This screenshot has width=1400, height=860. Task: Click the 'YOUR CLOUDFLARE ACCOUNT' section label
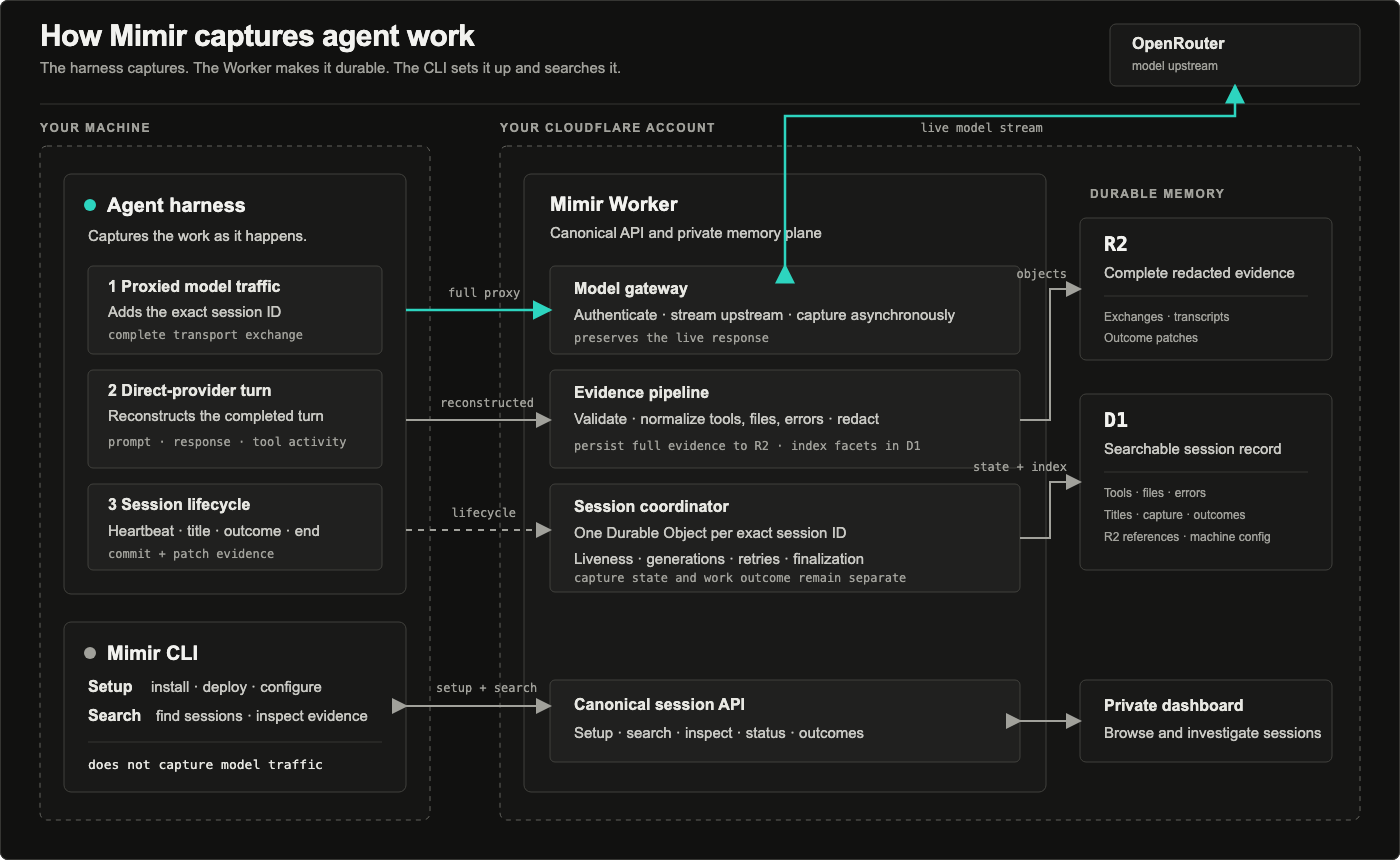pos(607,128)
